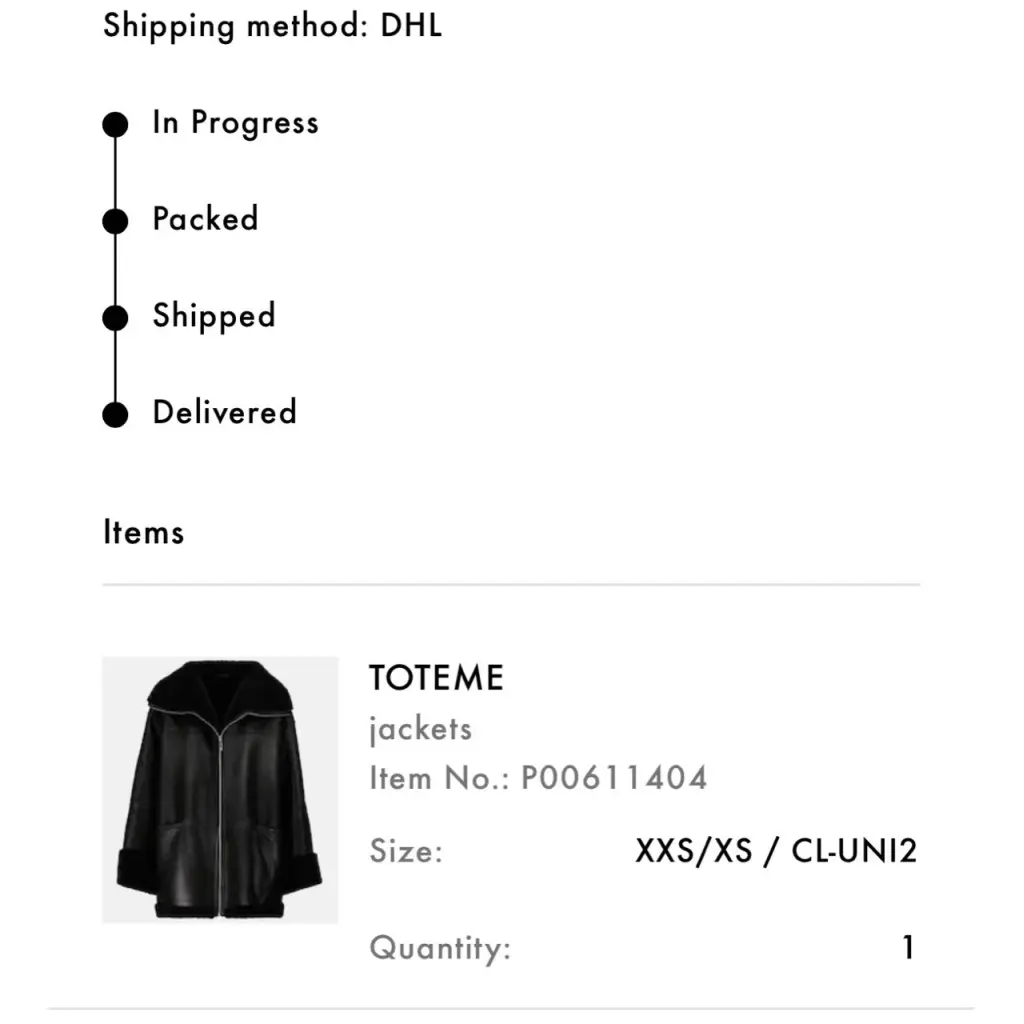Screen dimensions: 1024x1024
Task: Select the Packed step label
Action: (205, 219)
